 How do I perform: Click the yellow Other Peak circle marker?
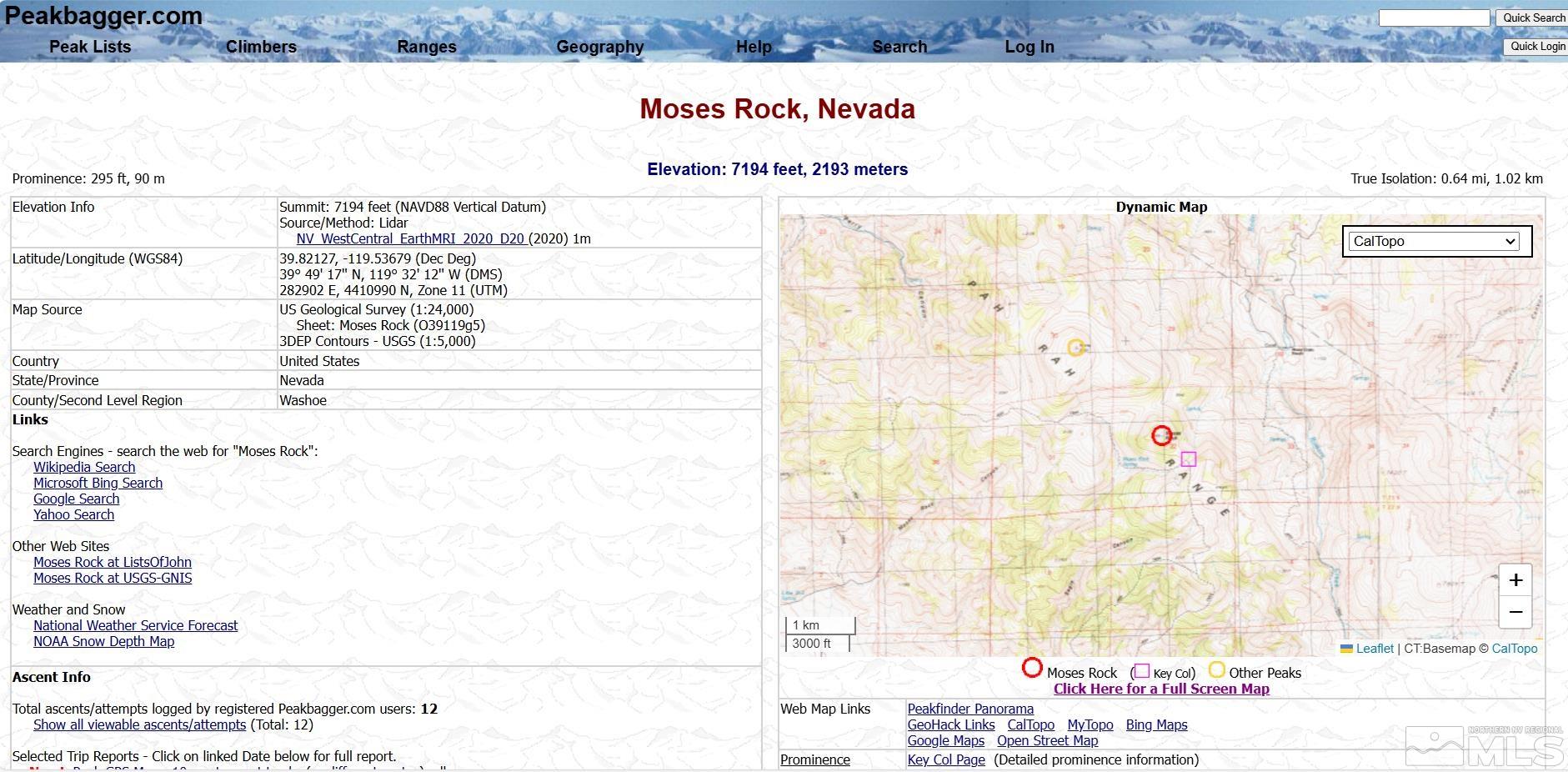pyautogui.click(x=1076, y=348)
